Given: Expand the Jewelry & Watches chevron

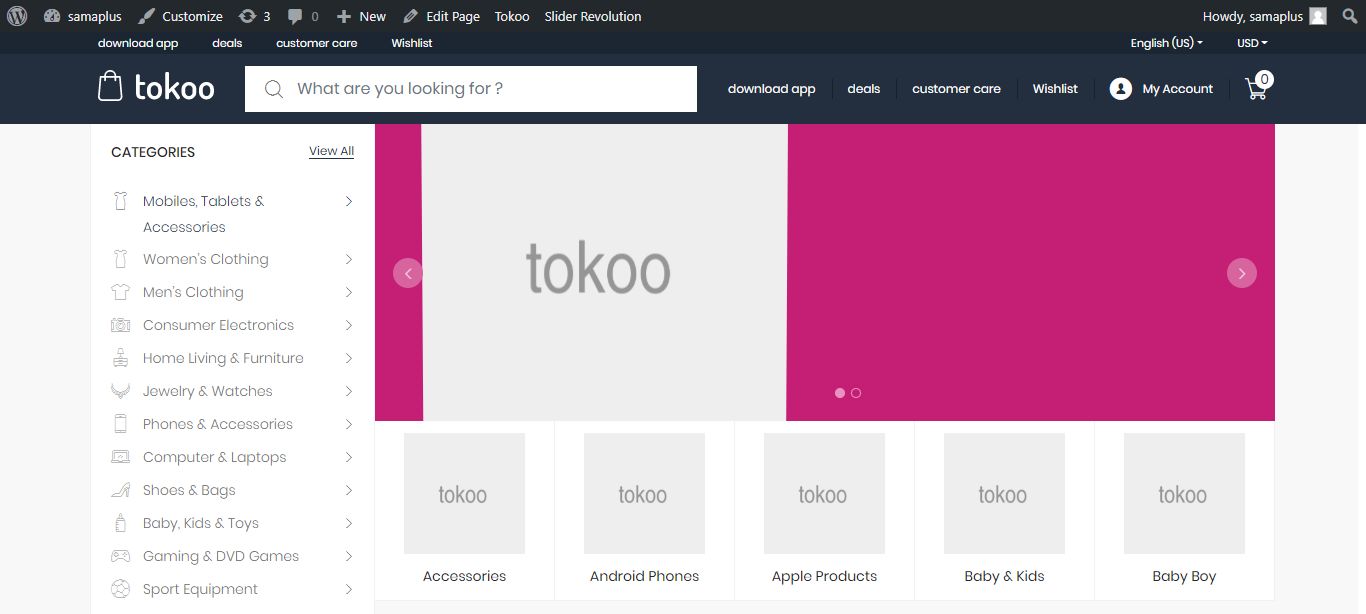Looking at the screenshot, I should click(349, 391).
